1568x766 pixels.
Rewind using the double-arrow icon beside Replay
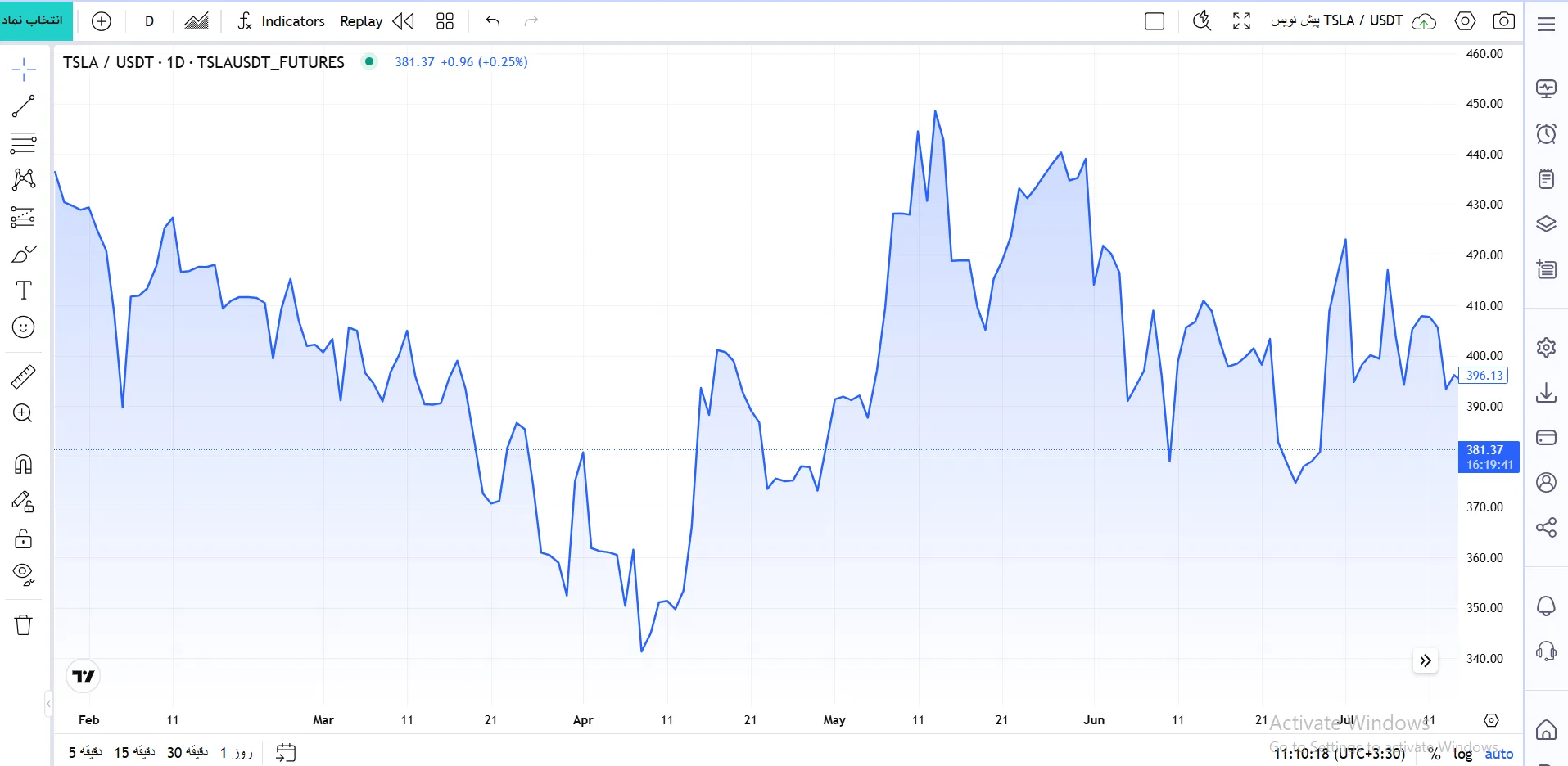click(x=404, y=21)
